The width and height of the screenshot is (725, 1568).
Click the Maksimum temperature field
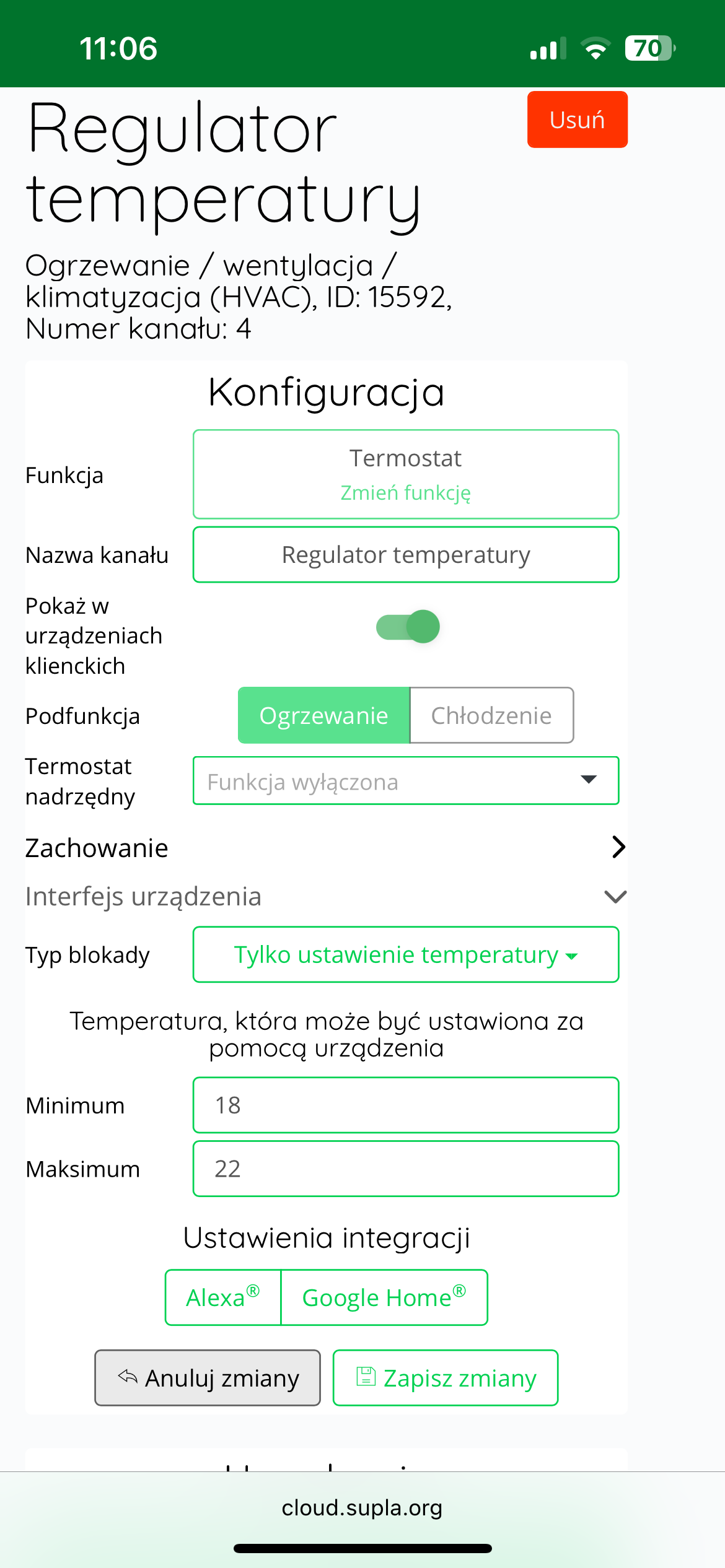tap(406, 1169)
